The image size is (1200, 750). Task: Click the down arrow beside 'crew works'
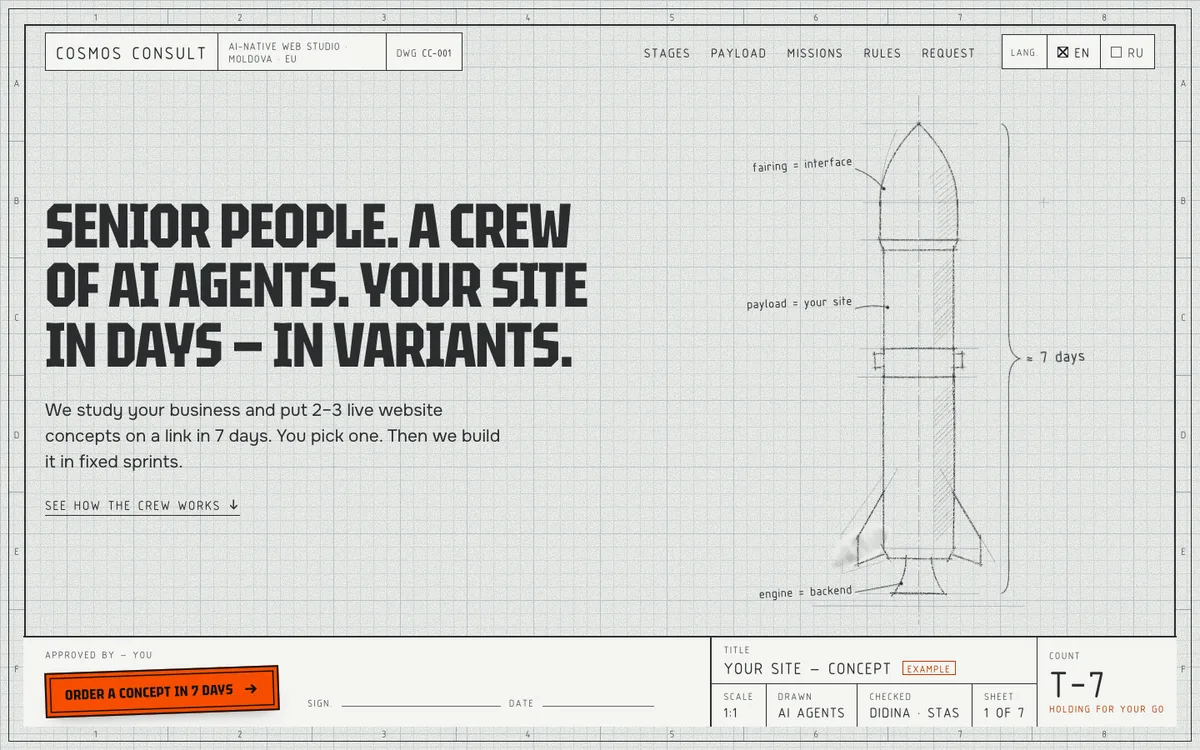point(234,505)
